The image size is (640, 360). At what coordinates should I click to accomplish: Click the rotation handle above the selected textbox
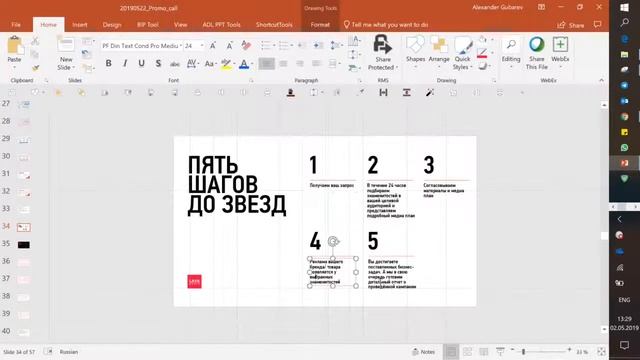click(333, 242)
